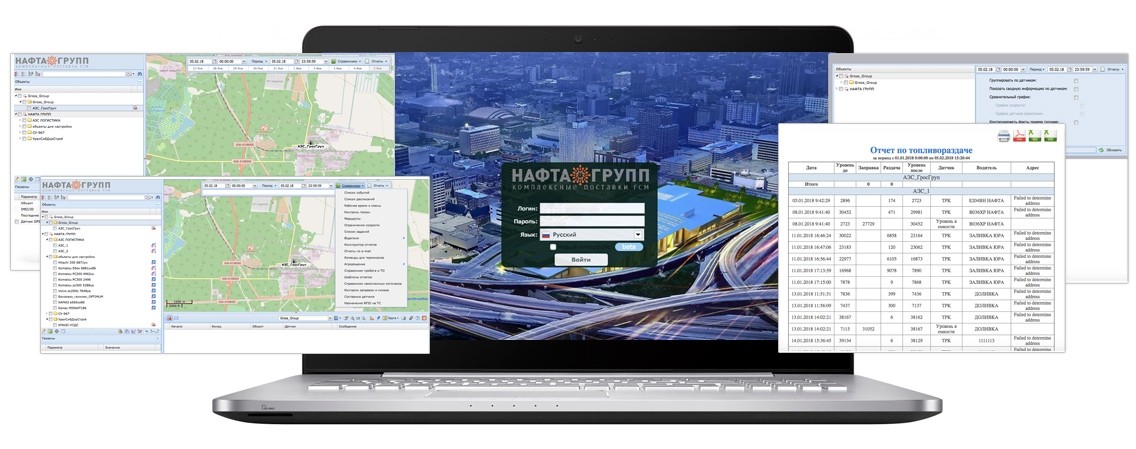The image size is (1136, 449).
Task: Select АЗС_2 in front object tree
Action: pos(63,251)
